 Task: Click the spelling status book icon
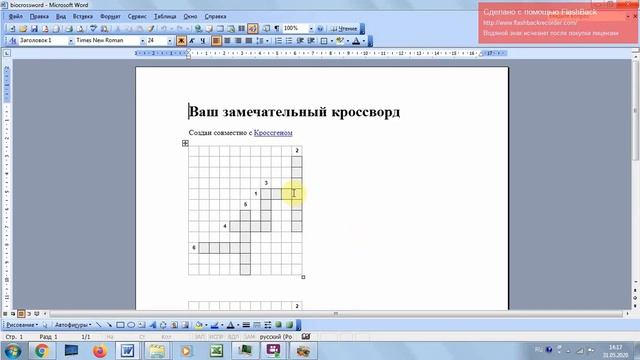pyautogui.click(x=306, y=337)
